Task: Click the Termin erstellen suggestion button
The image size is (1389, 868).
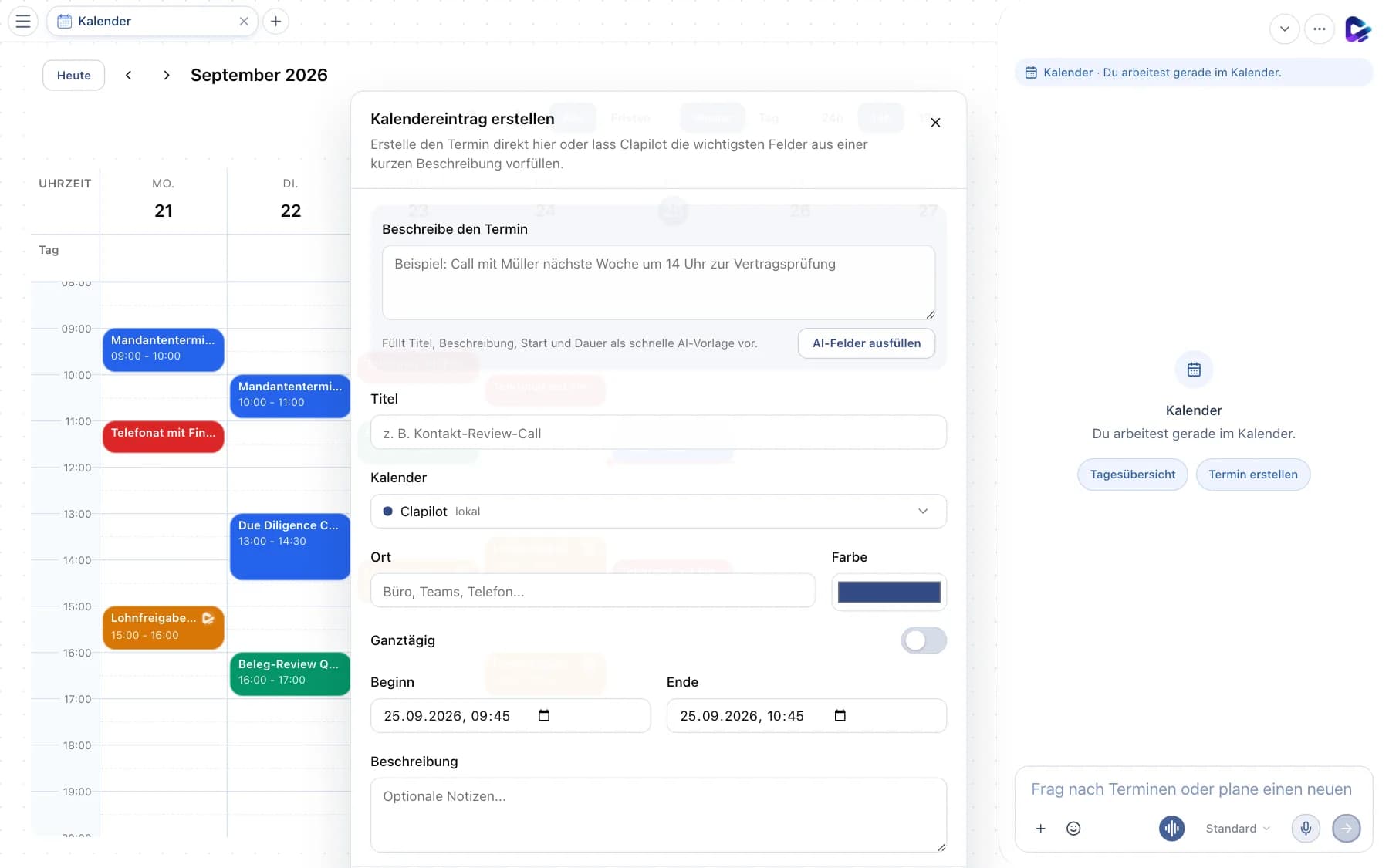Action: coord(1252,475)
